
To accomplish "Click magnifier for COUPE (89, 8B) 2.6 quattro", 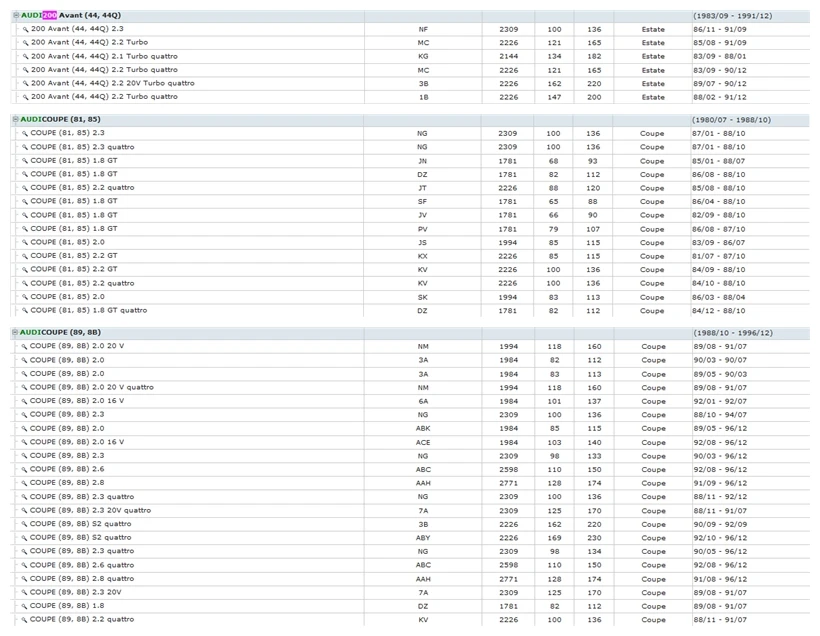I will (x=24, y=565).
